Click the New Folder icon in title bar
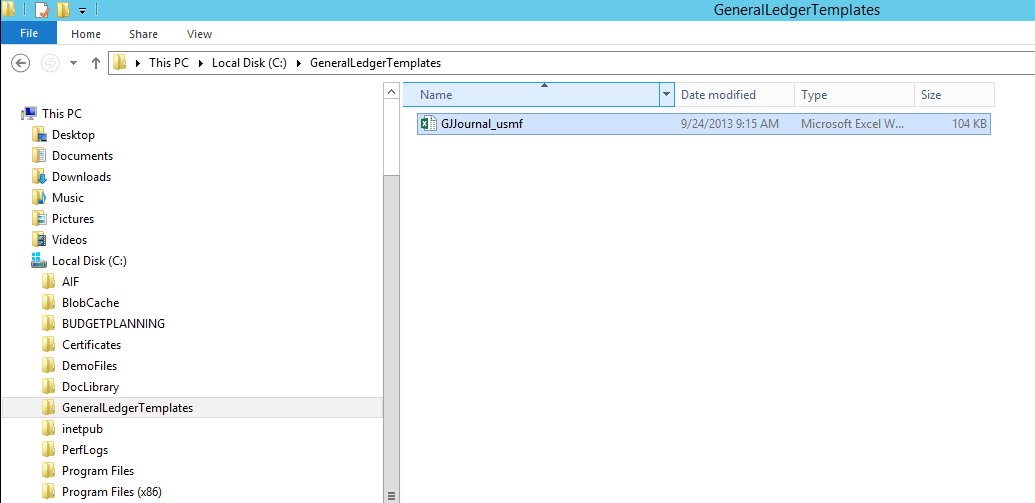The width and height of the screenshot is (1035, 503). tap(64, 10)
